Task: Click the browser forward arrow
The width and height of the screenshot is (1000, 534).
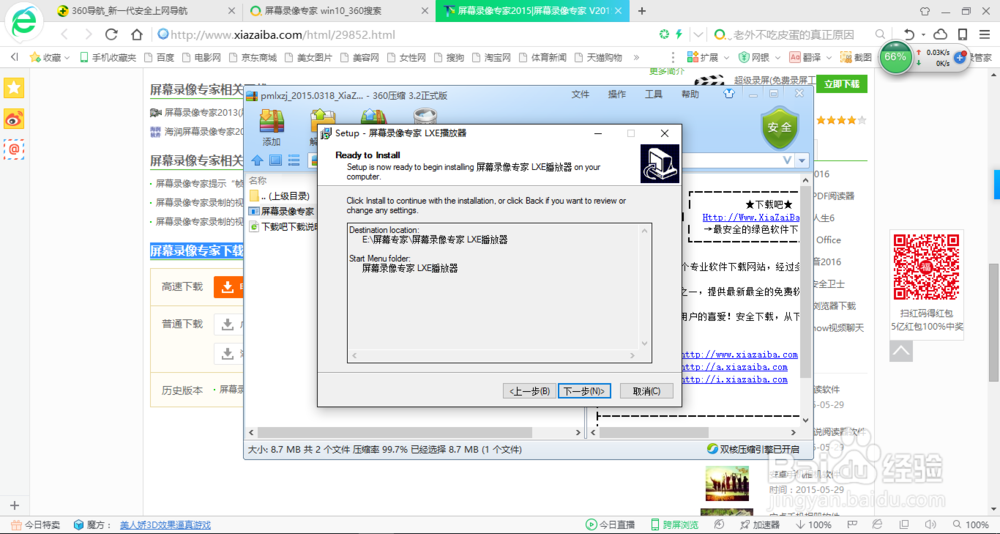Action: 88,34
